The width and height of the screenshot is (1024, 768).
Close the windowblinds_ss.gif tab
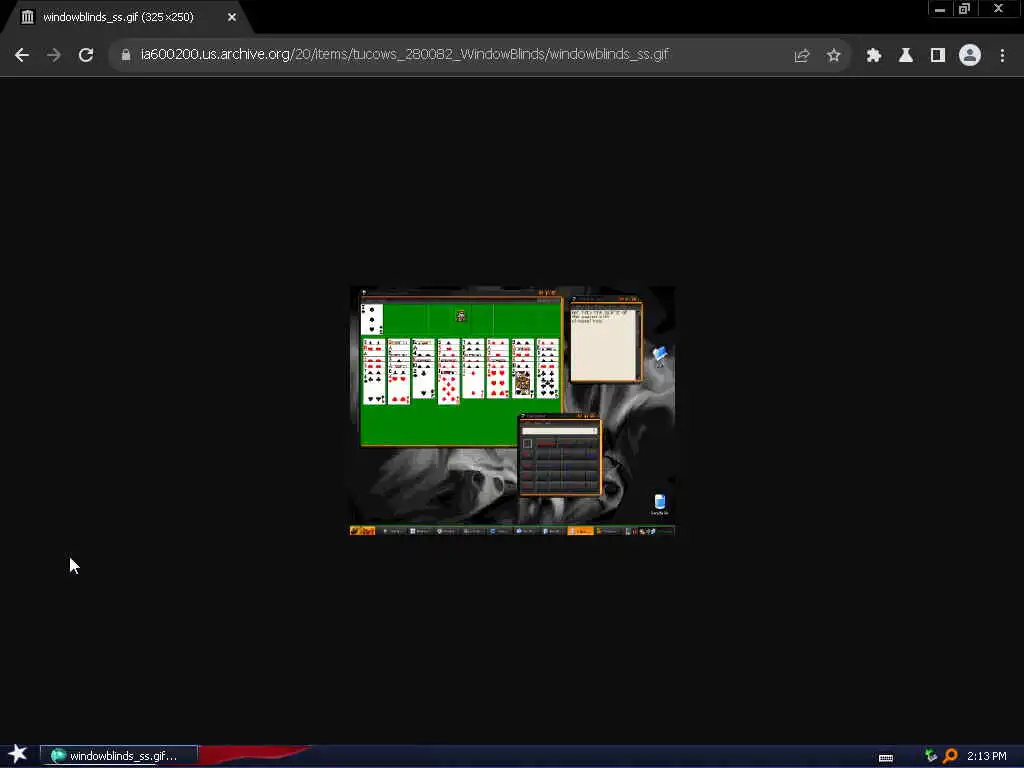(x=232, y=18)
